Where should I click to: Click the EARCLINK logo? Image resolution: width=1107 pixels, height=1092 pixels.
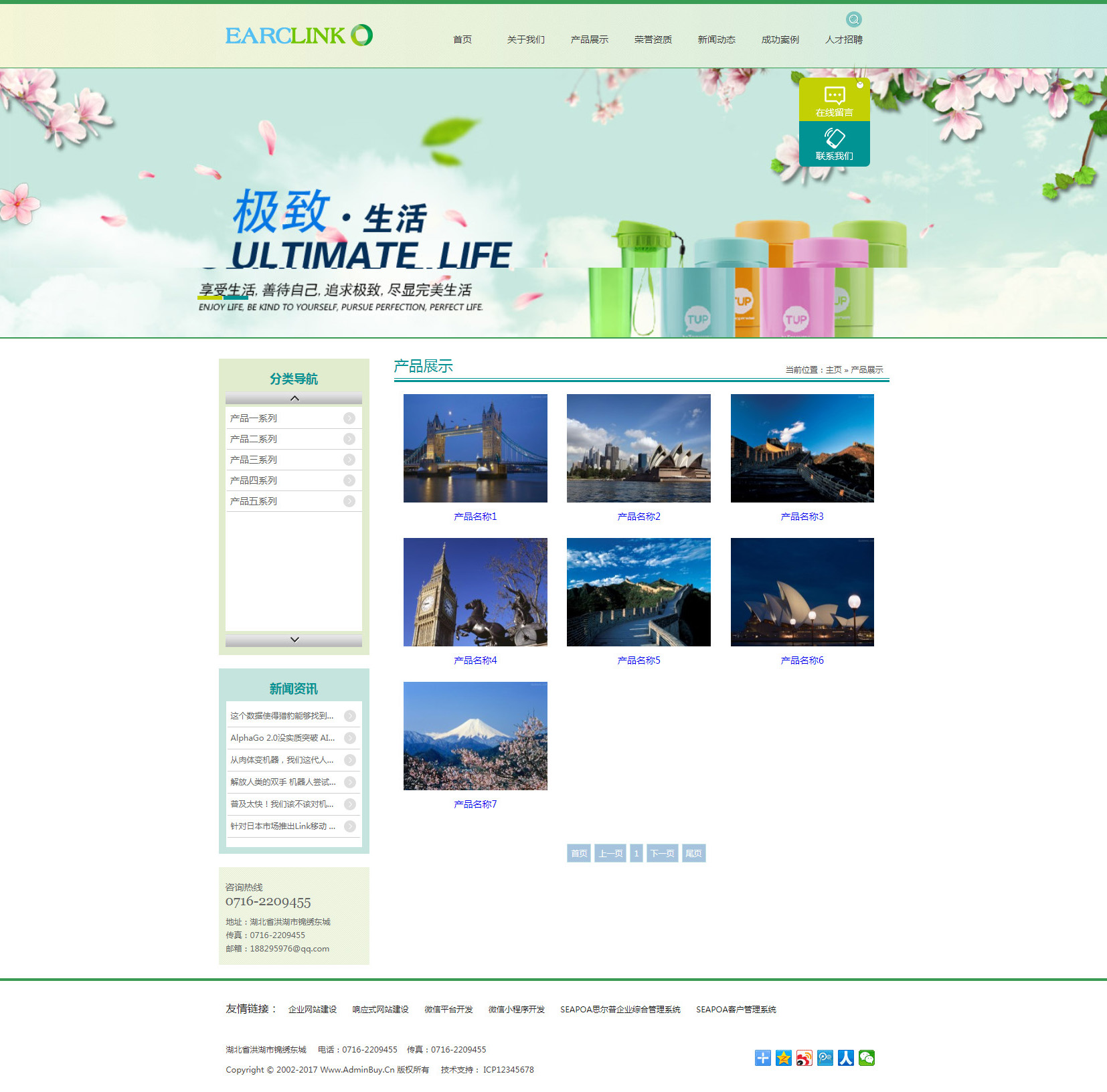click(299, 35)
